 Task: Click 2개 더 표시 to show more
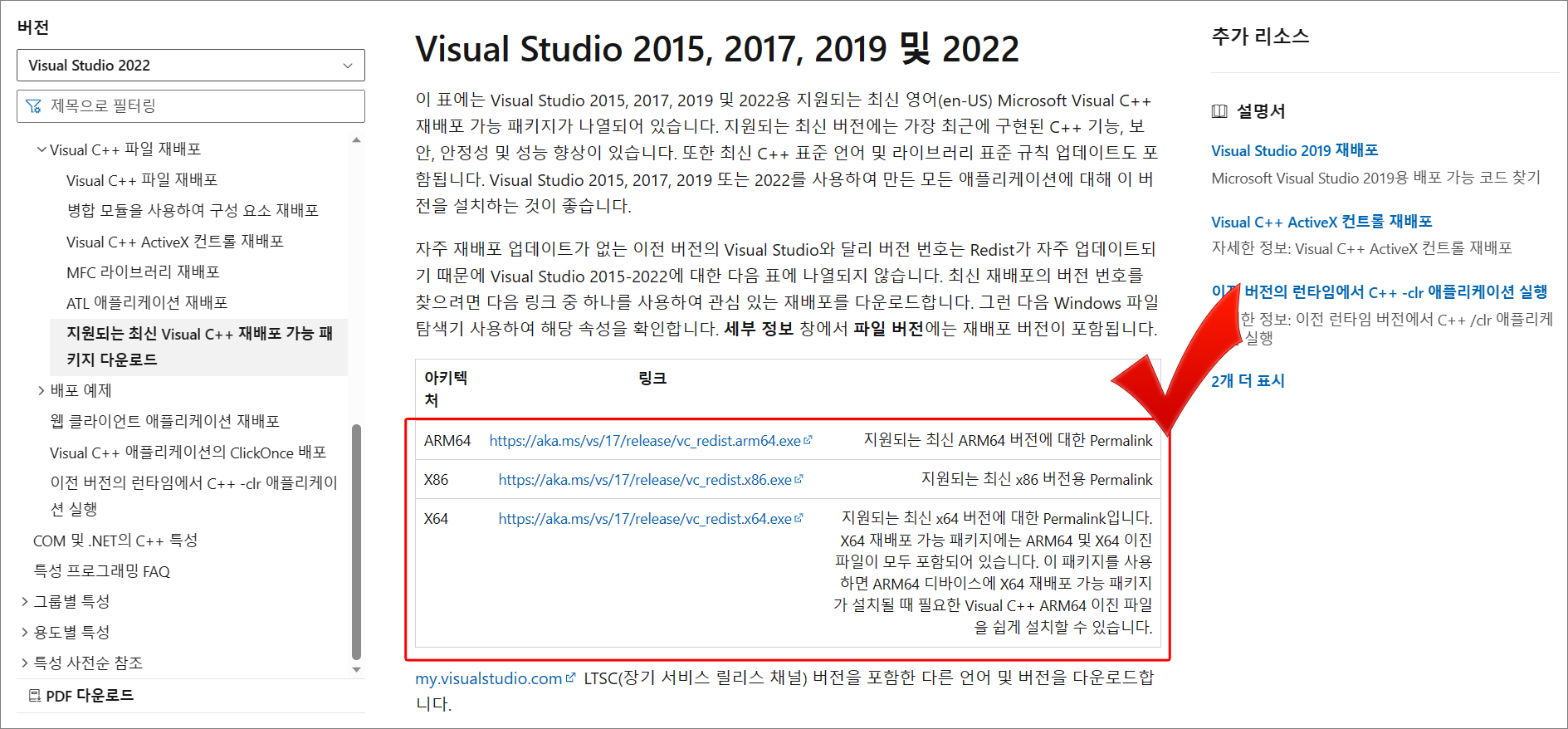click(1248, 381)
